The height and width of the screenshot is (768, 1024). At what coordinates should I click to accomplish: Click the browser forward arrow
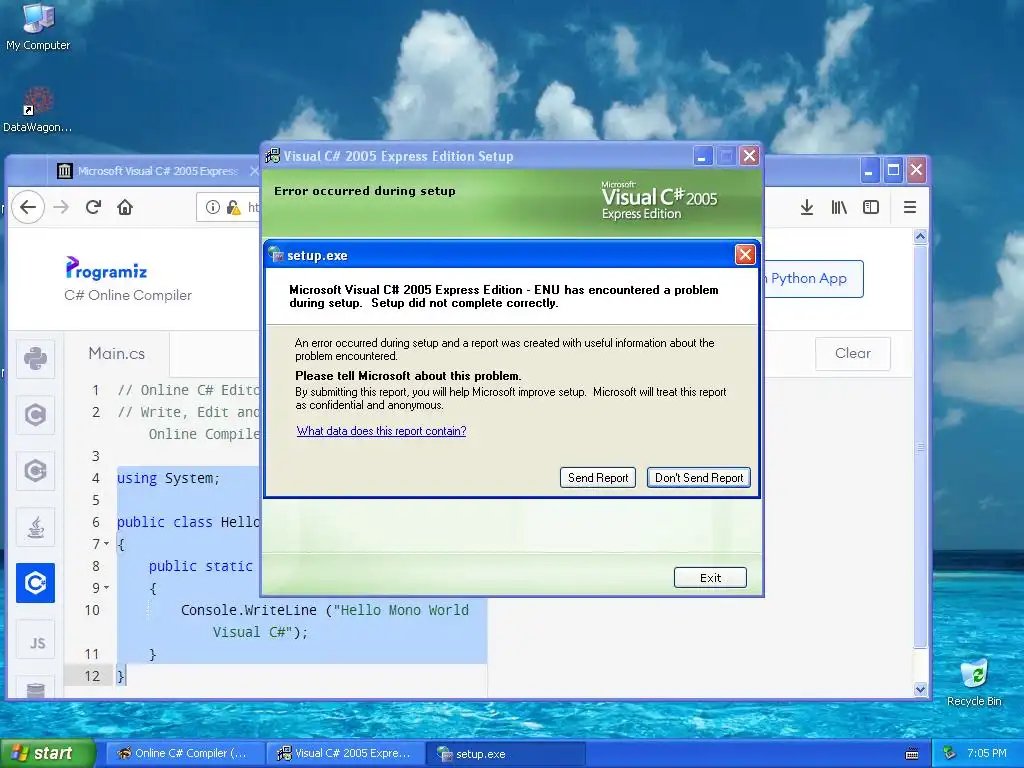(x=61, y=207)
